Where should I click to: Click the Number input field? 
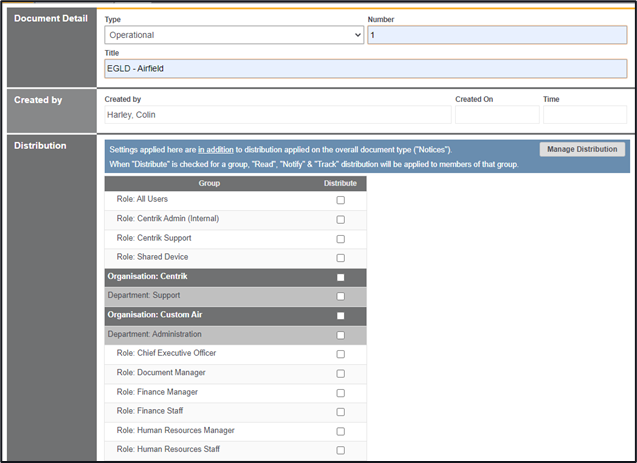pyautogui.click(x=497, y=35)
